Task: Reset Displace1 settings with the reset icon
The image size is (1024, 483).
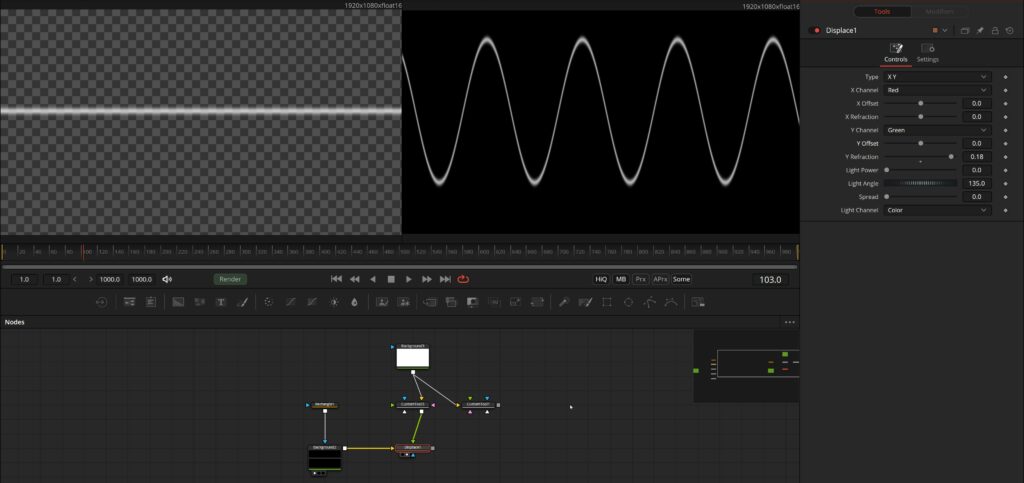Action: tap(1010, 31)
